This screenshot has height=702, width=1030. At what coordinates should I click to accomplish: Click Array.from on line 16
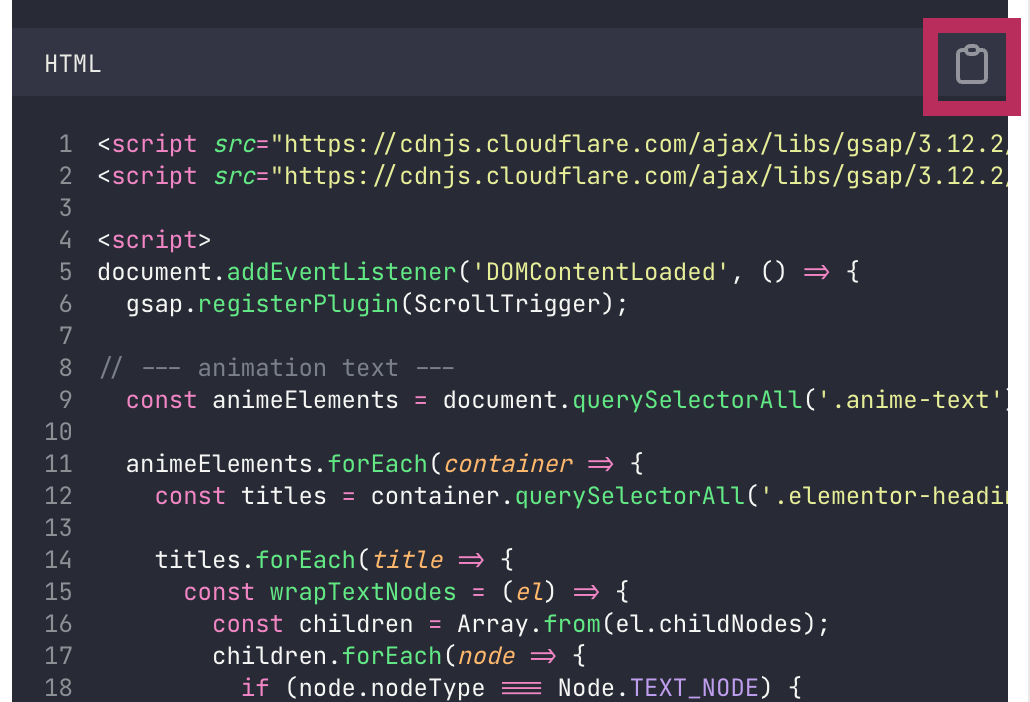pos(529,625)
